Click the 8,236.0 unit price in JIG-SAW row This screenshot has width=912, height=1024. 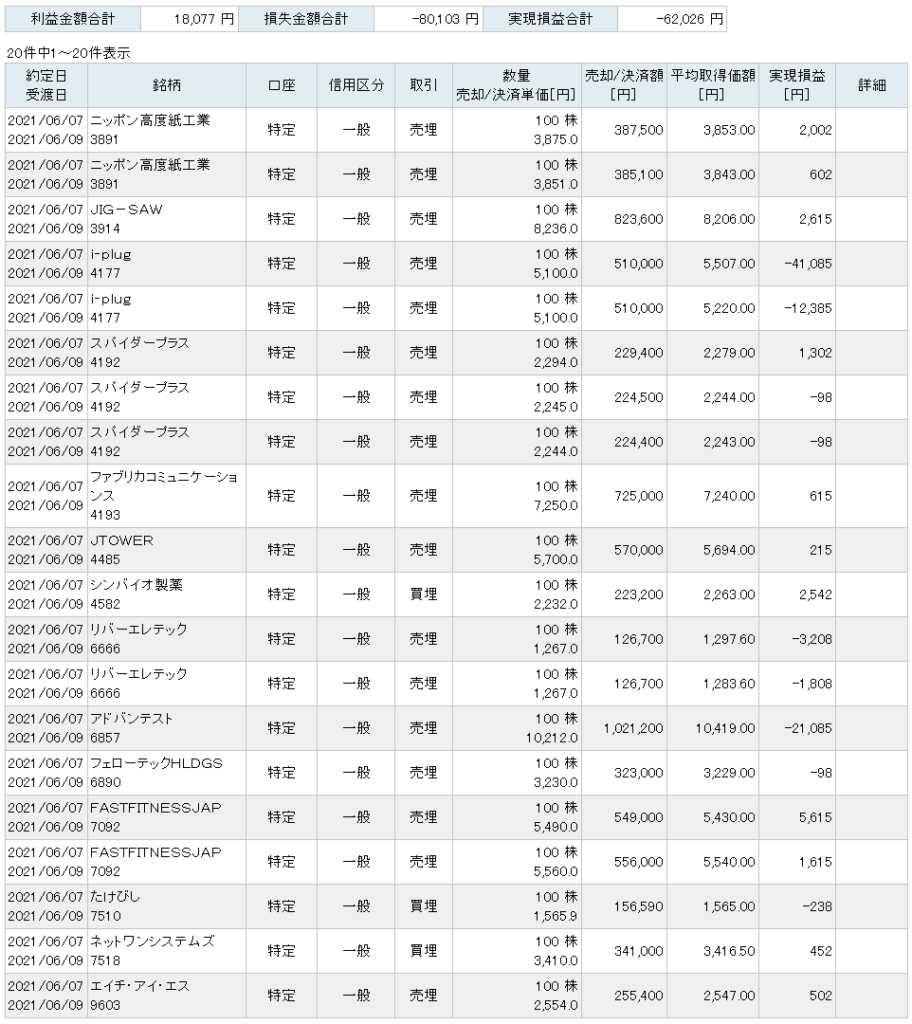click(555, 229)
